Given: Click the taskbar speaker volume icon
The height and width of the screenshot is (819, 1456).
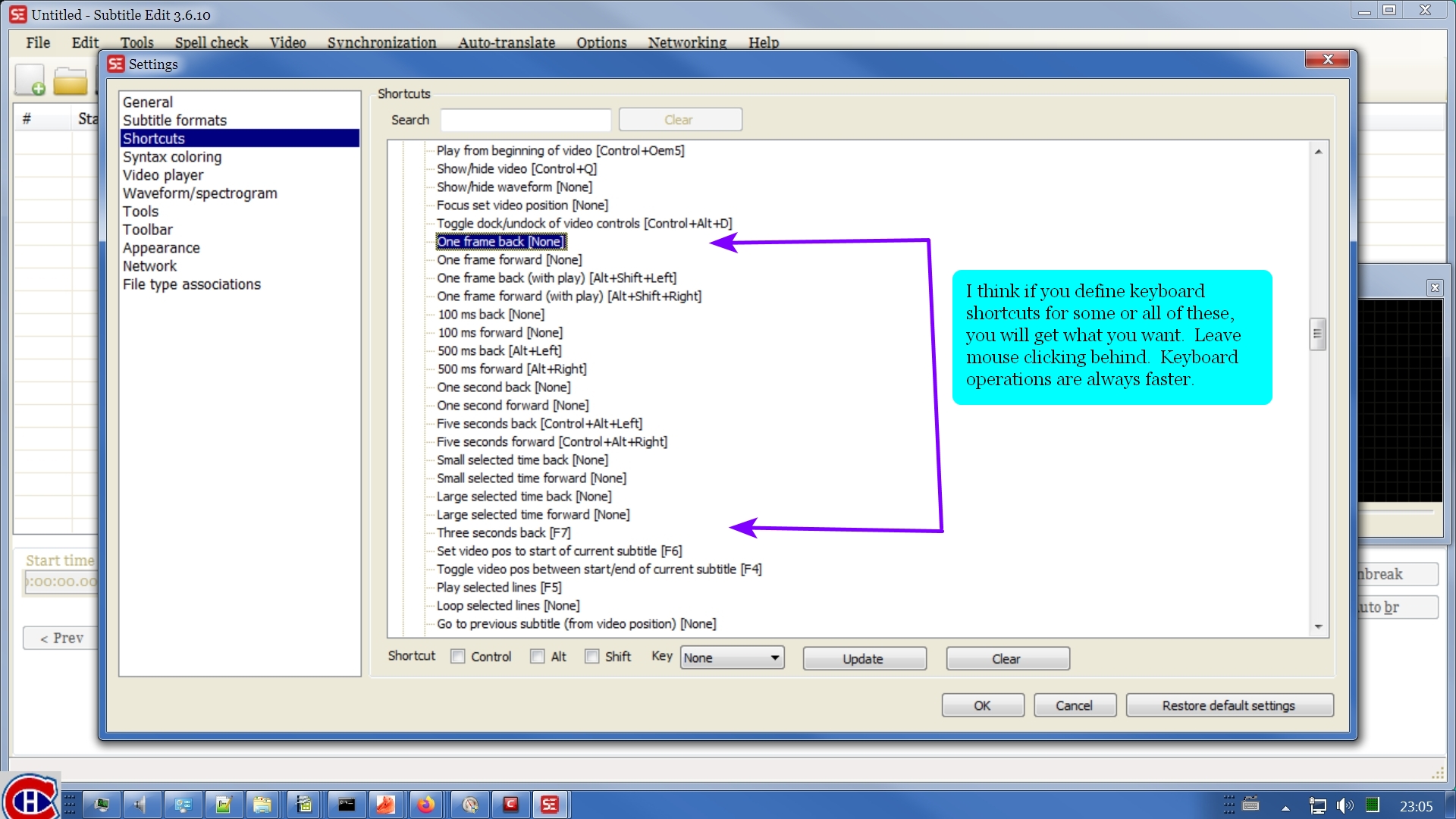Looking at the screenshot, I should tap(142, 805).
